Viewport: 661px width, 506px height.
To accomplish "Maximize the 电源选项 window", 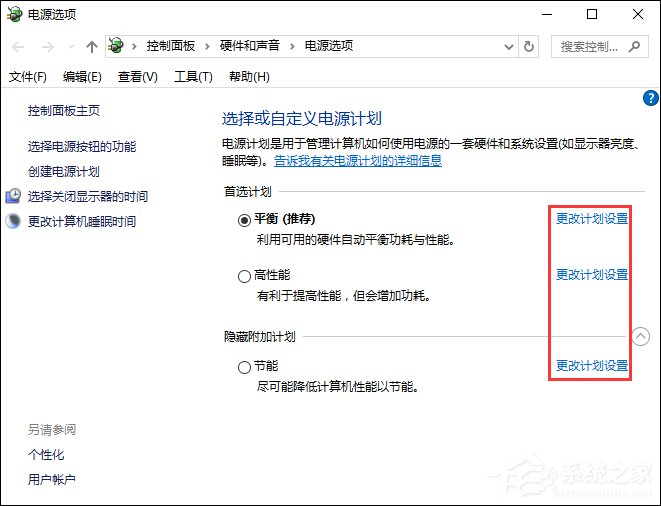I will 592,14.
